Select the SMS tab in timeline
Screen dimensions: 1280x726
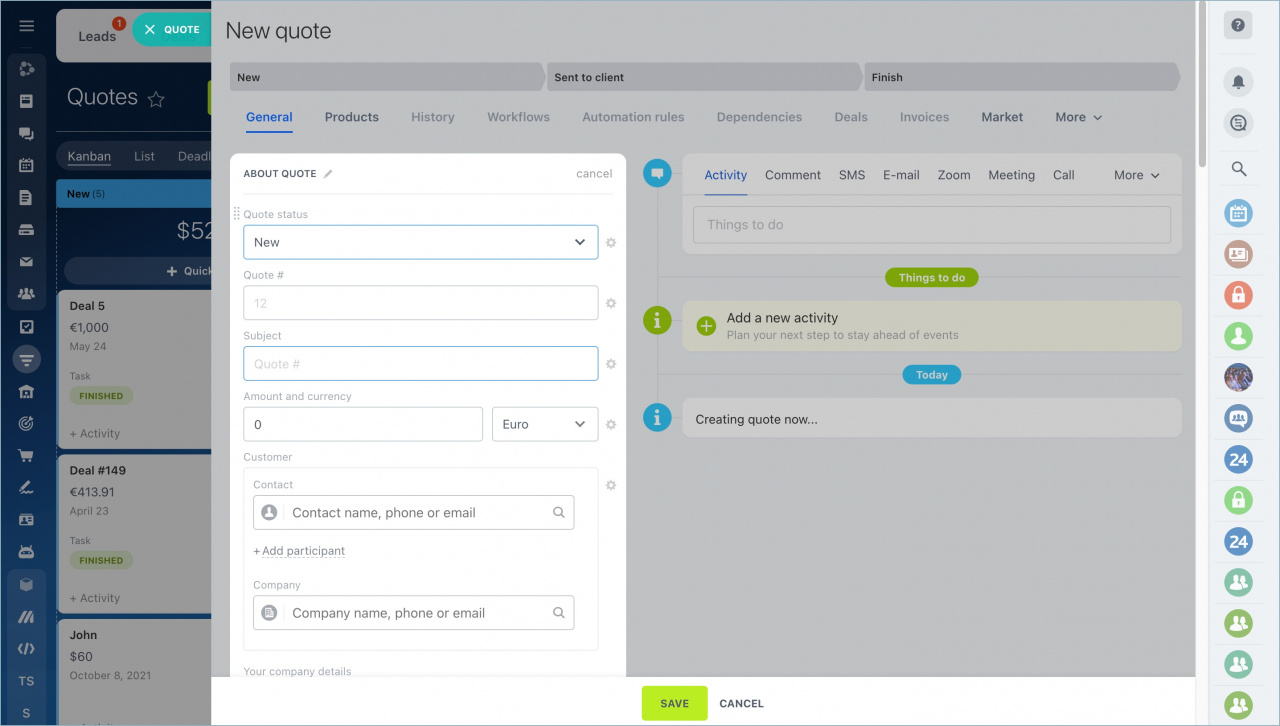852,175
